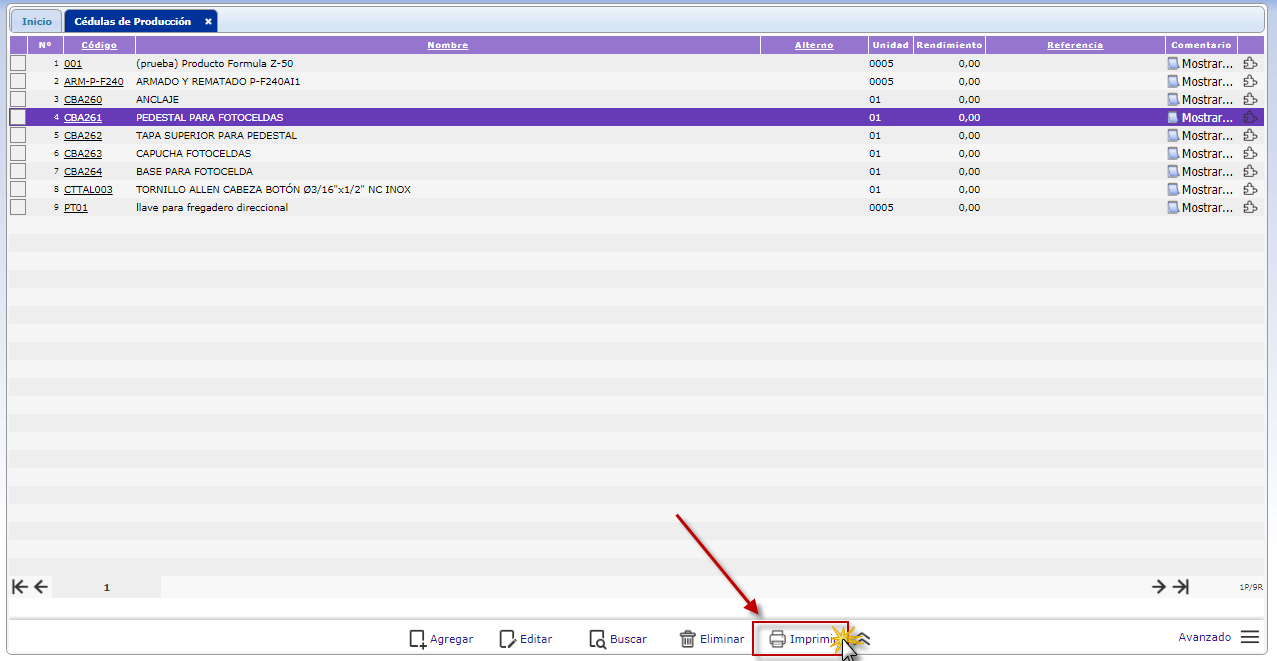The image size is (1277, 661).
Task: Click the Eliminar trash icon
Action: pyautogui.click(x=688, y=639)
